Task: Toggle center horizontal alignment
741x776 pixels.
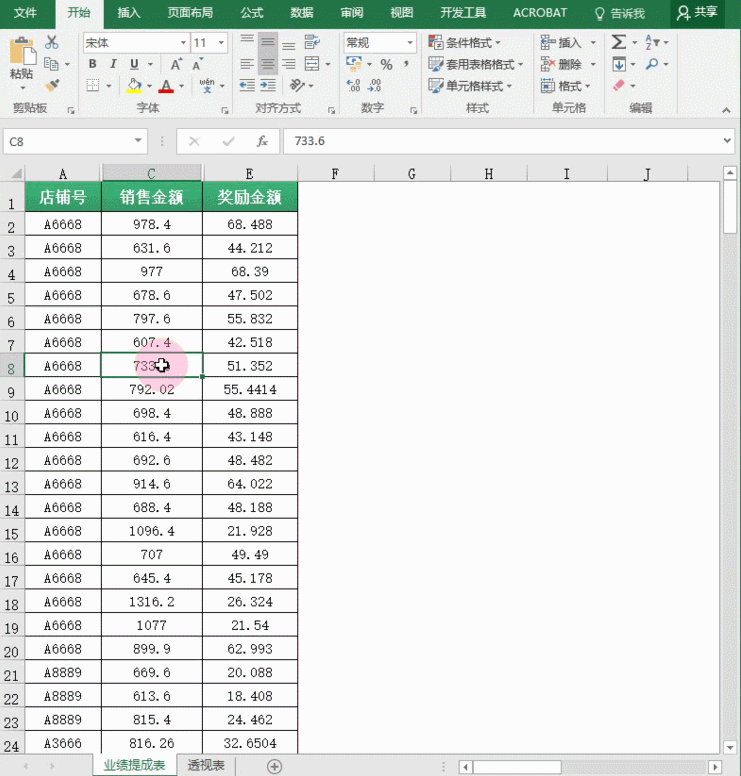Action: pos(267,64)
